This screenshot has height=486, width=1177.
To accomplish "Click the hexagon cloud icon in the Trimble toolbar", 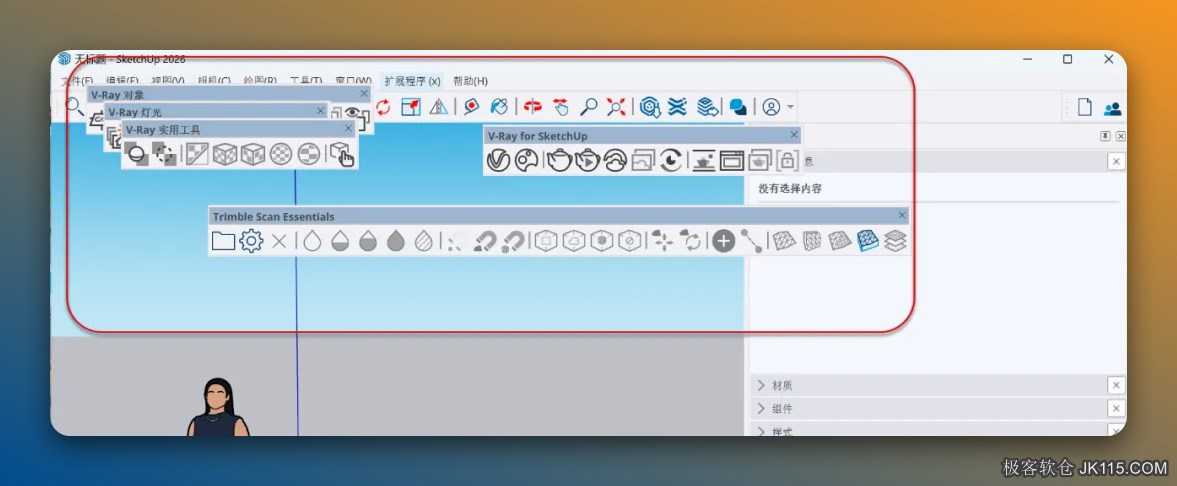I will 573,241.
